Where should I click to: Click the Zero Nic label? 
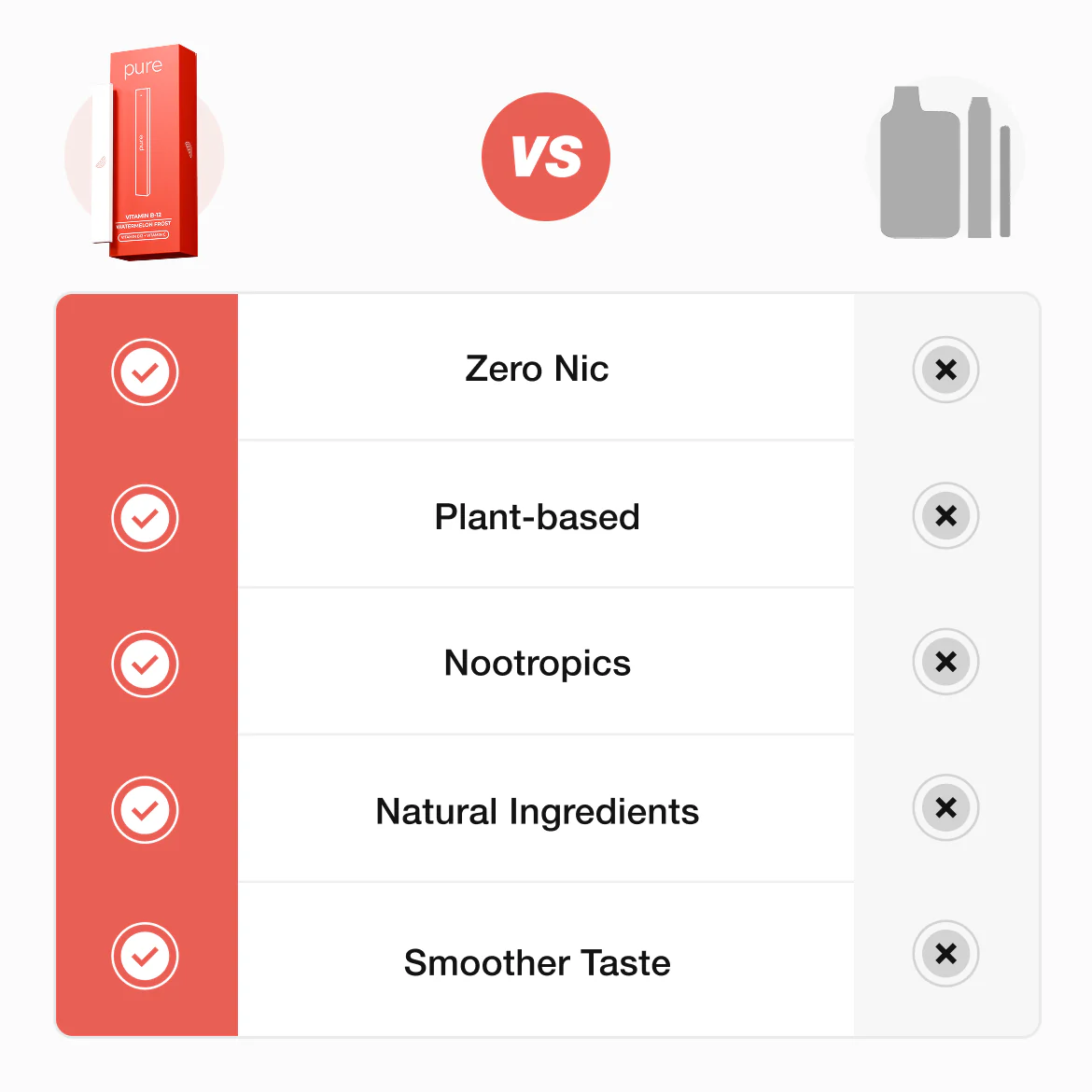coord(537,369)
